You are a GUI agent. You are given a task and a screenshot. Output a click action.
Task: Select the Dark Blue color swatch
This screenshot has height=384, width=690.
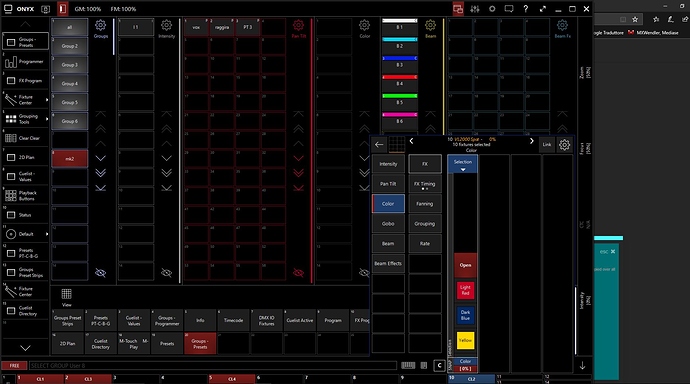(465, 315)
